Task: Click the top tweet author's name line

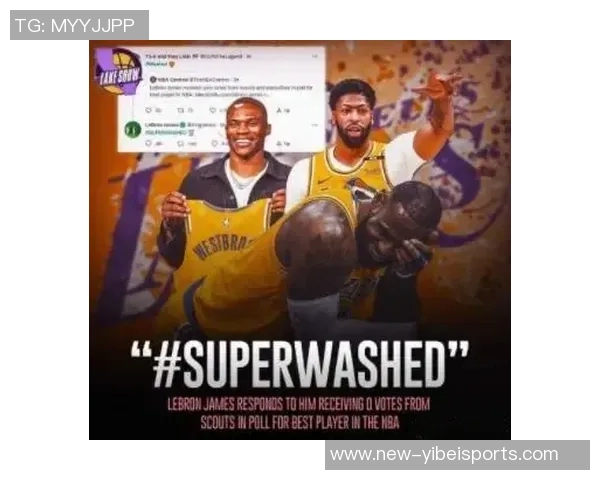Action: click(197, 56)
